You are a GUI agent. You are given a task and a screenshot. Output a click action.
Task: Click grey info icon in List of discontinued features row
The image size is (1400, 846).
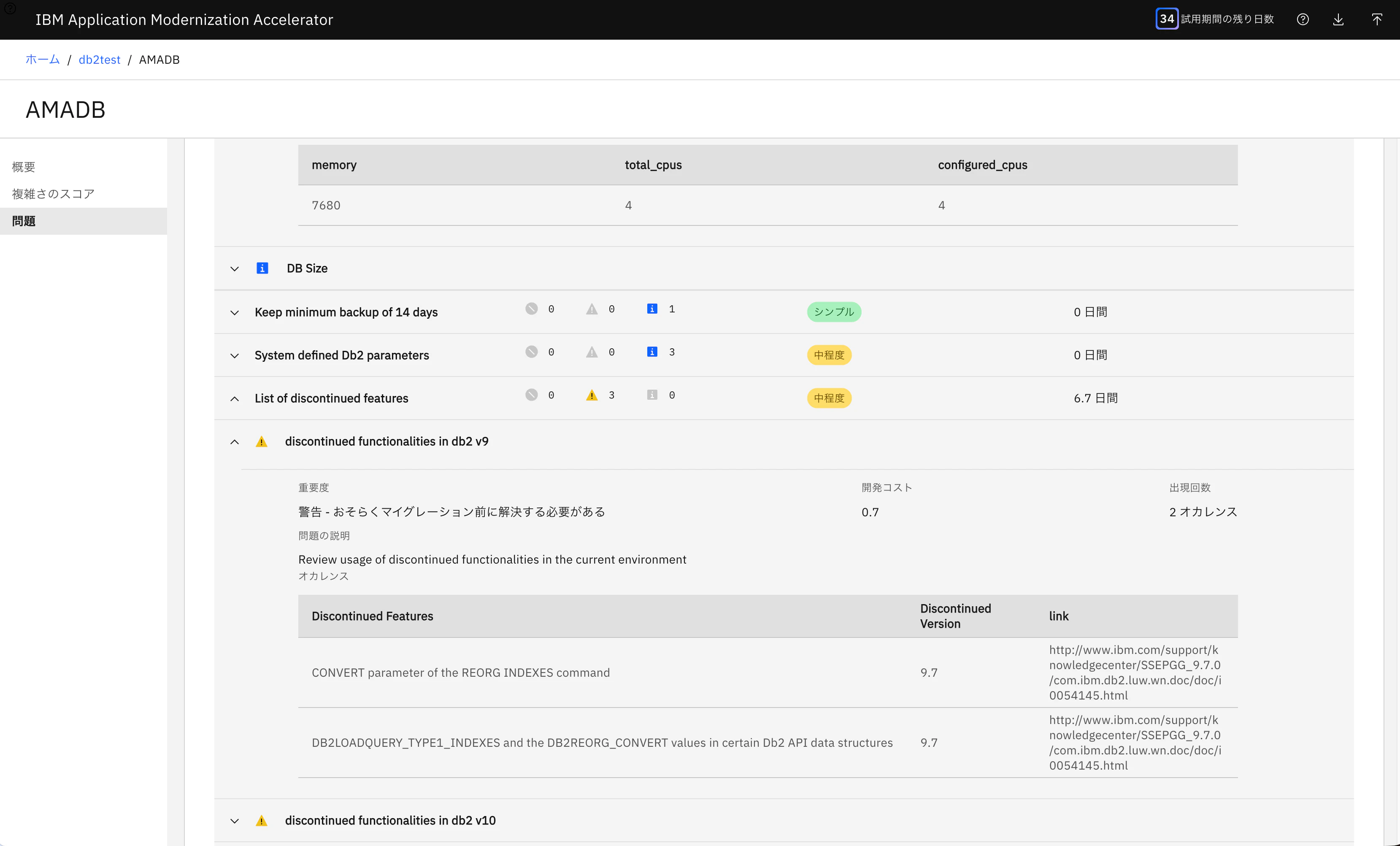(652, 395)
